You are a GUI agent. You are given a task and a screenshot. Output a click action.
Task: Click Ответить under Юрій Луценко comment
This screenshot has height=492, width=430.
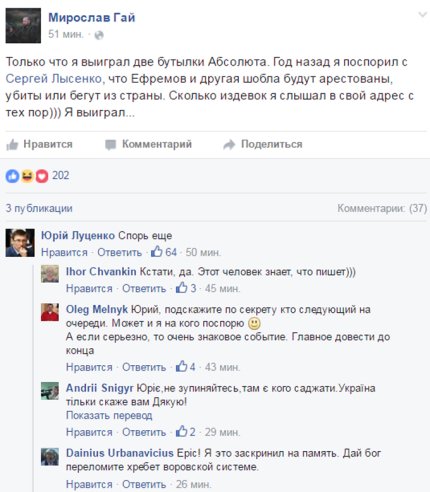119,252
